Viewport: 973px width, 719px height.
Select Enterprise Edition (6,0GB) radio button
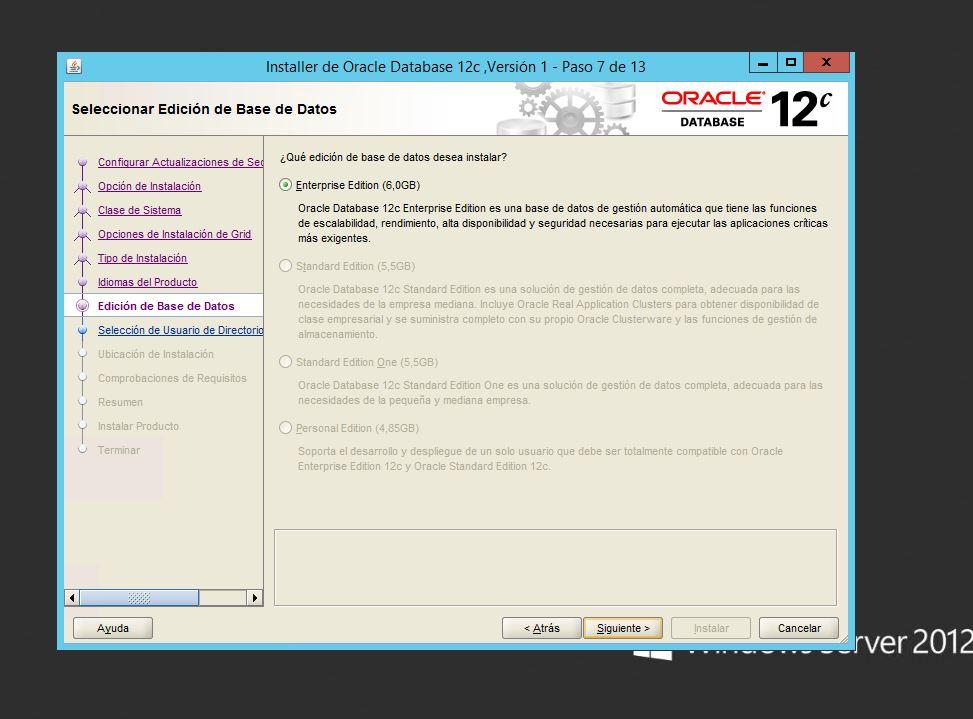pyautogui.click(x=285, y=185)
